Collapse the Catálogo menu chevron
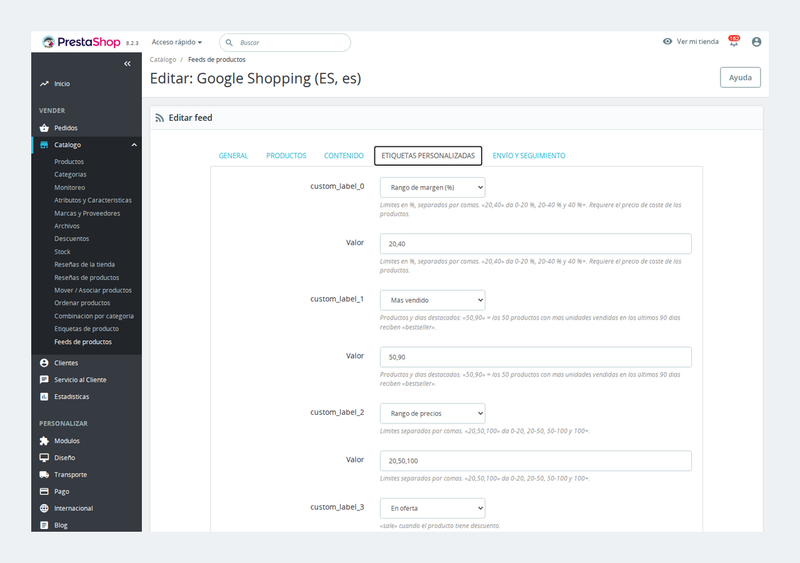Screen dimensions: 800x563 click(134, 145)
